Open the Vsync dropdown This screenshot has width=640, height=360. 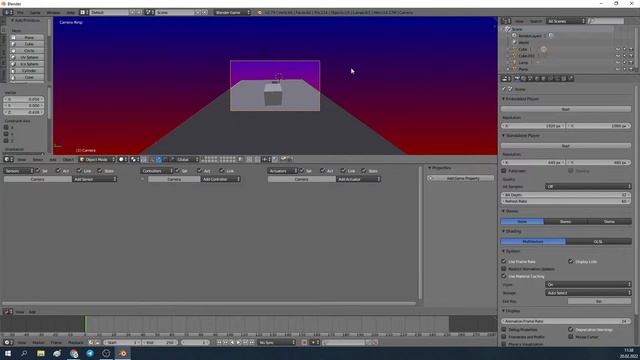[x=588, y=284]
